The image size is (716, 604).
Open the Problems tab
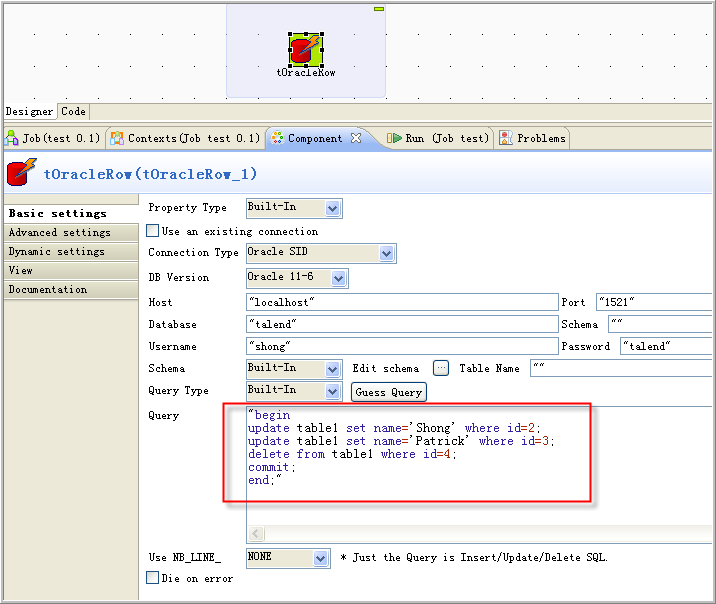[533, 138]
